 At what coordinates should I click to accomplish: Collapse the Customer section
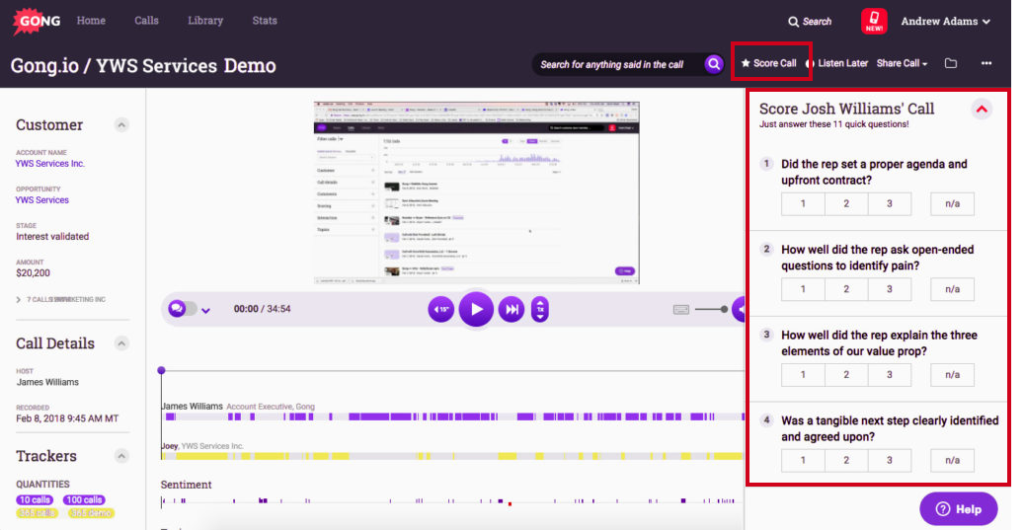121,125
